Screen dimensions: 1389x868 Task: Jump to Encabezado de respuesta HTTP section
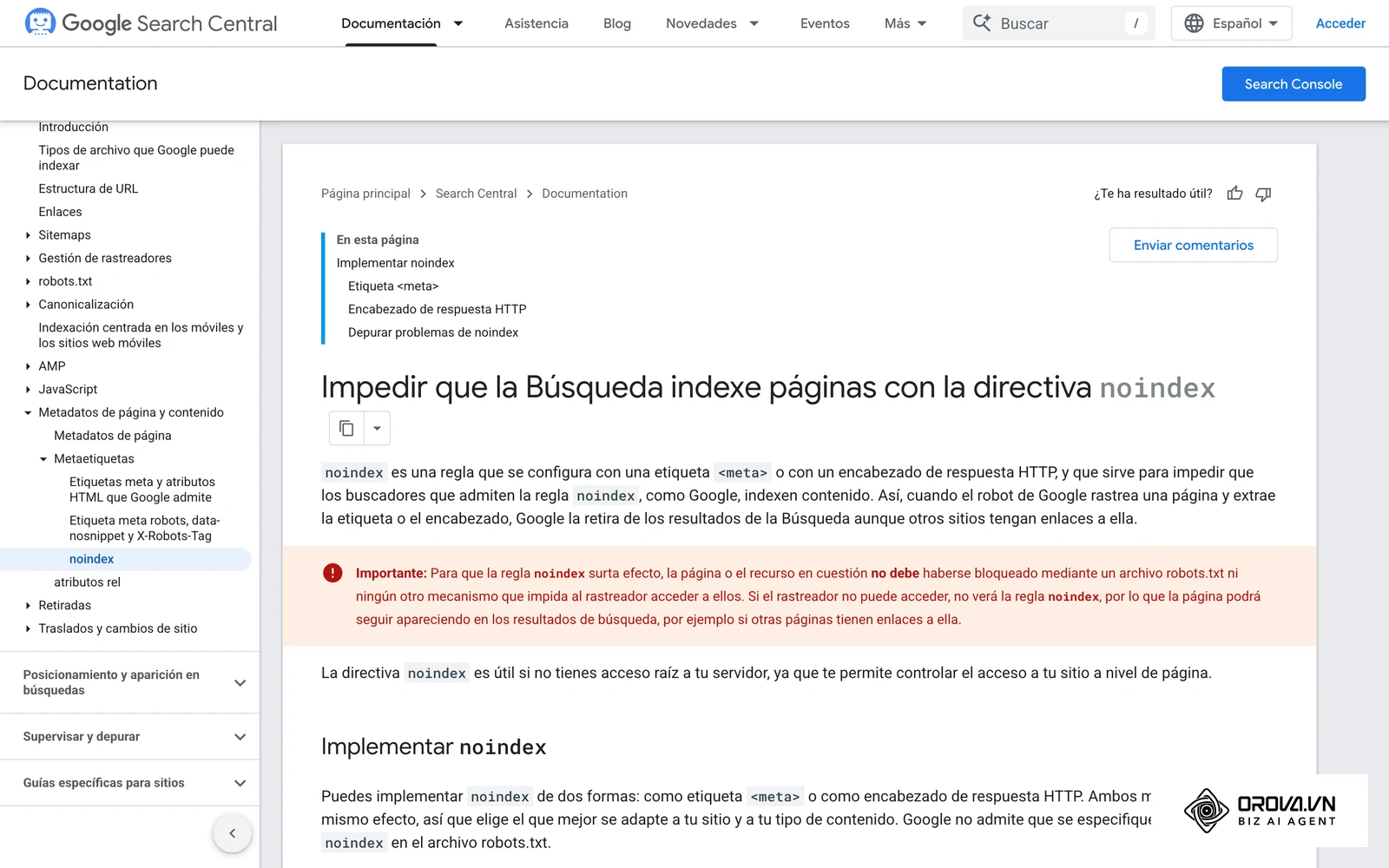(437, 309)
